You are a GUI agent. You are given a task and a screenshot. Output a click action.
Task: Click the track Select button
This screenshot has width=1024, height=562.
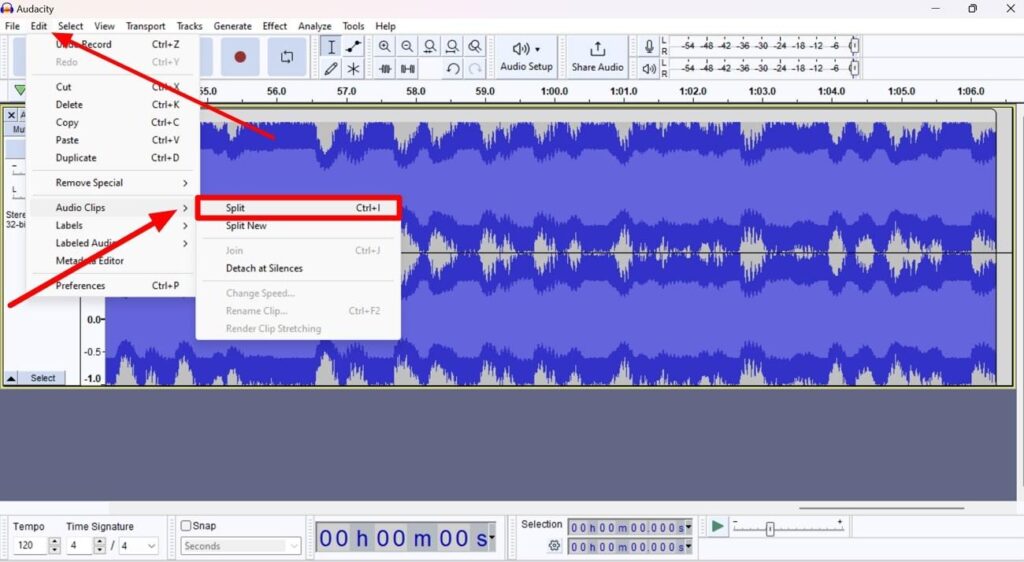click(x=42, y=378)
